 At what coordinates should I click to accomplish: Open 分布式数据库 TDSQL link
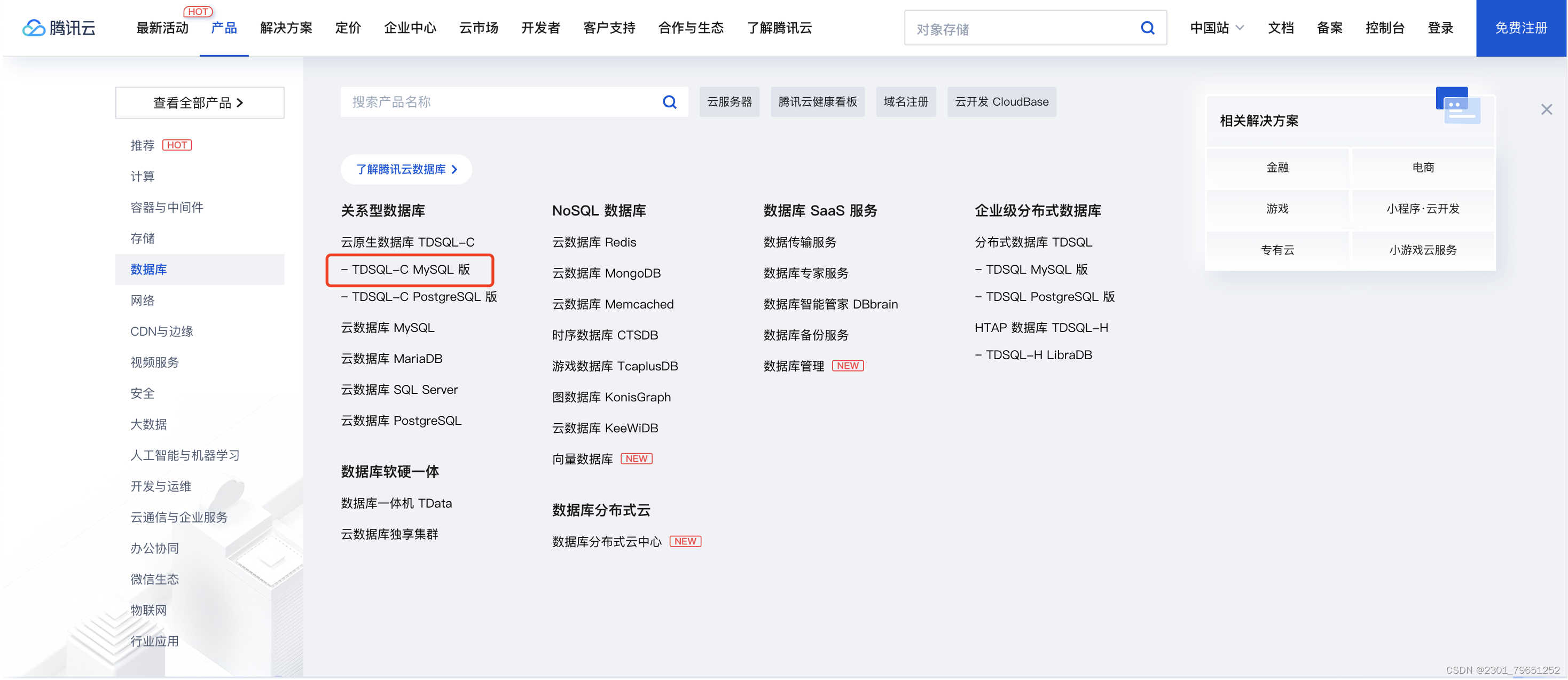tap(1033, 242)
